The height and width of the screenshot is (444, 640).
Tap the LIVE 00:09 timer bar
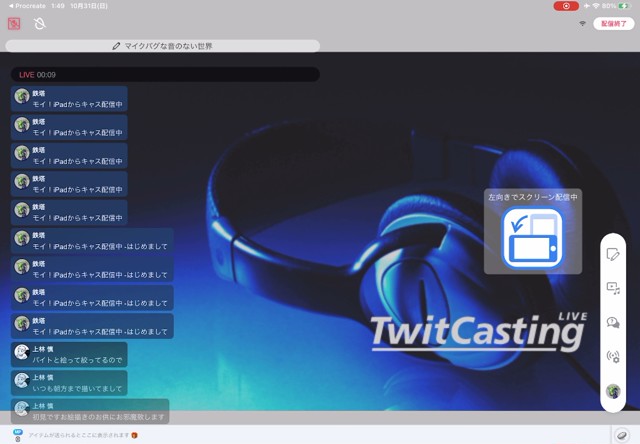[165, 75]
